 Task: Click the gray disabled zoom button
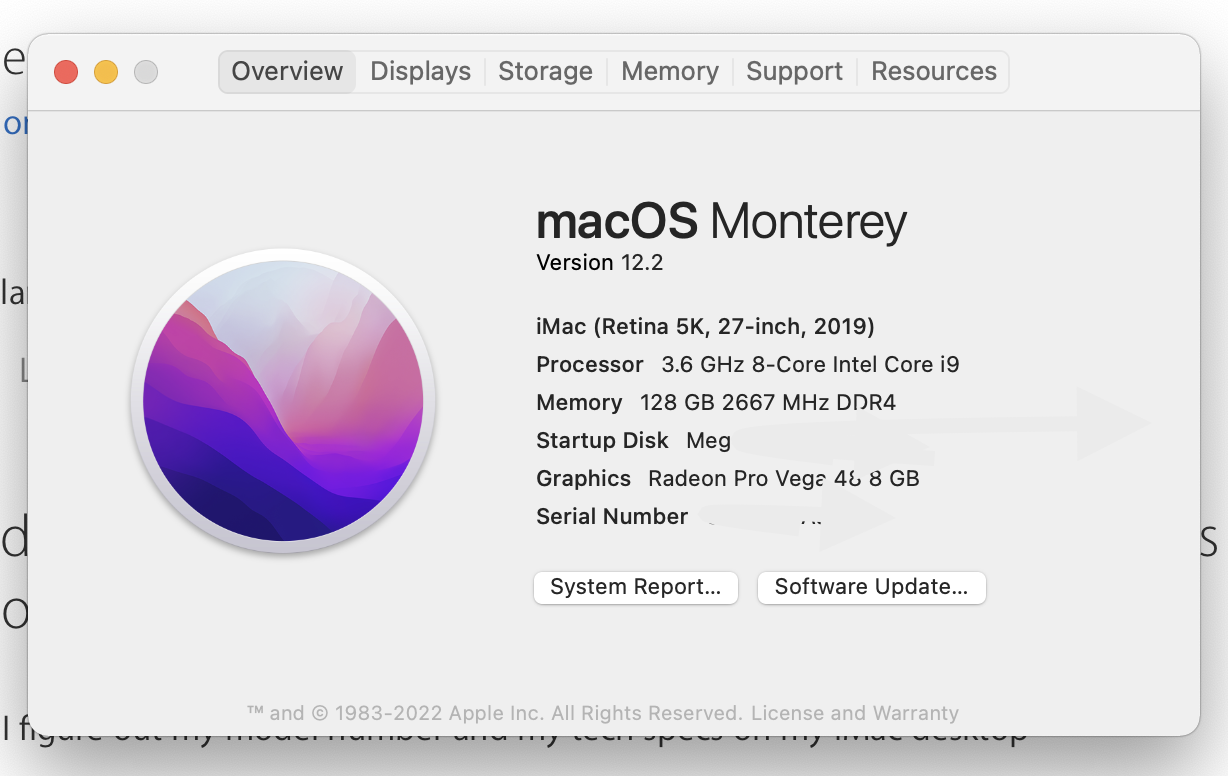(x=146, y=72)
